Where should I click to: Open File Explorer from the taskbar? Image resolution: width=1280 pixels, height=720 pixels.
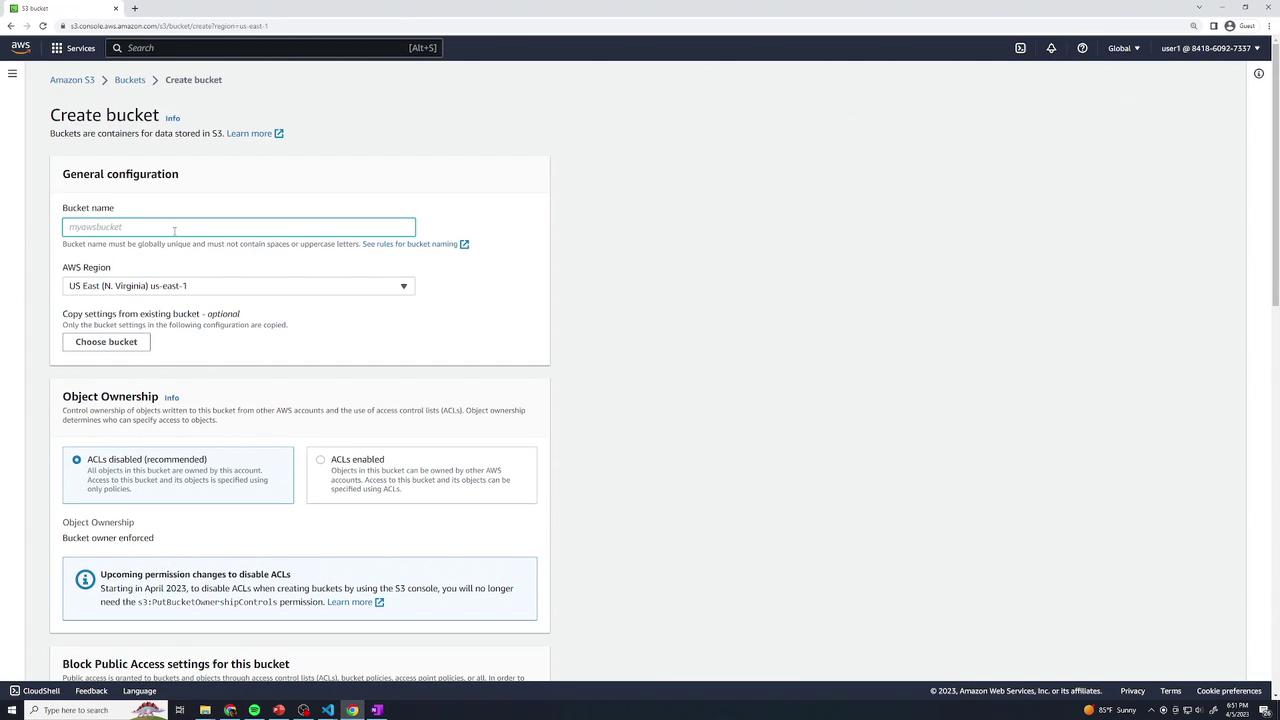pyautogui.click(x=205, y=710)
